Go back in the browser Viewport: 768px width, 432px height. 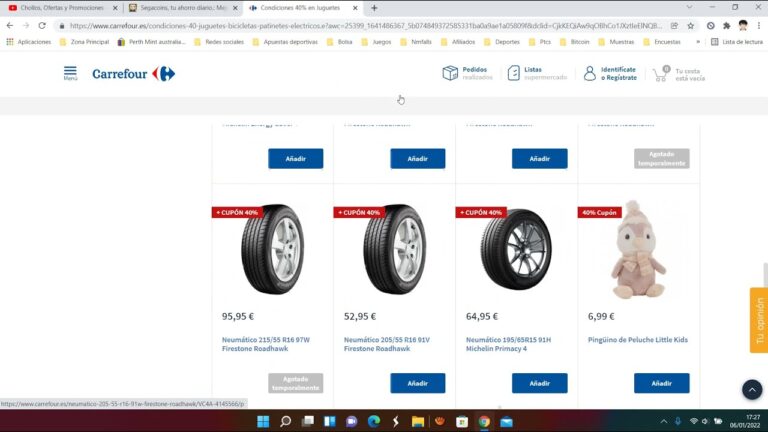pos(10,25)
